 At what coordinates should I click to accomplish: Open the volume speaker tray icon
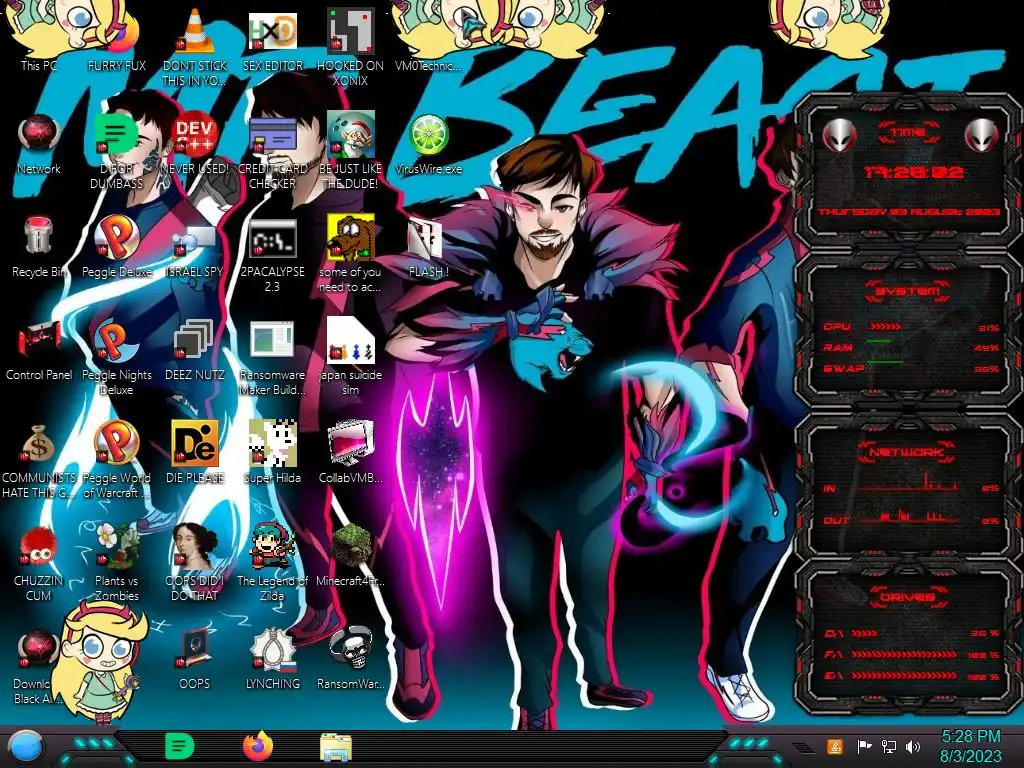click(x=912, y=746)
